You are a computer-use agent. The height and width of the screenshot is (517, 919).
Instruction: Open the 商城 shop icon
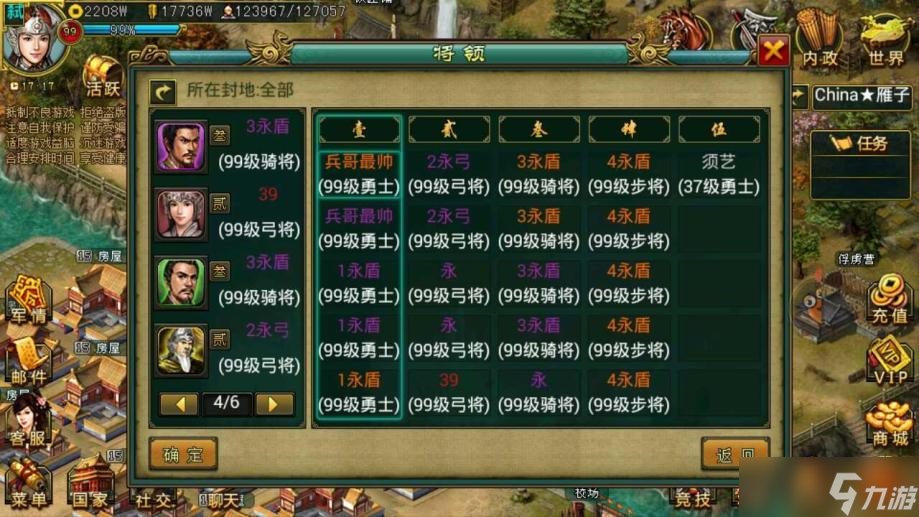pos(890,424)
